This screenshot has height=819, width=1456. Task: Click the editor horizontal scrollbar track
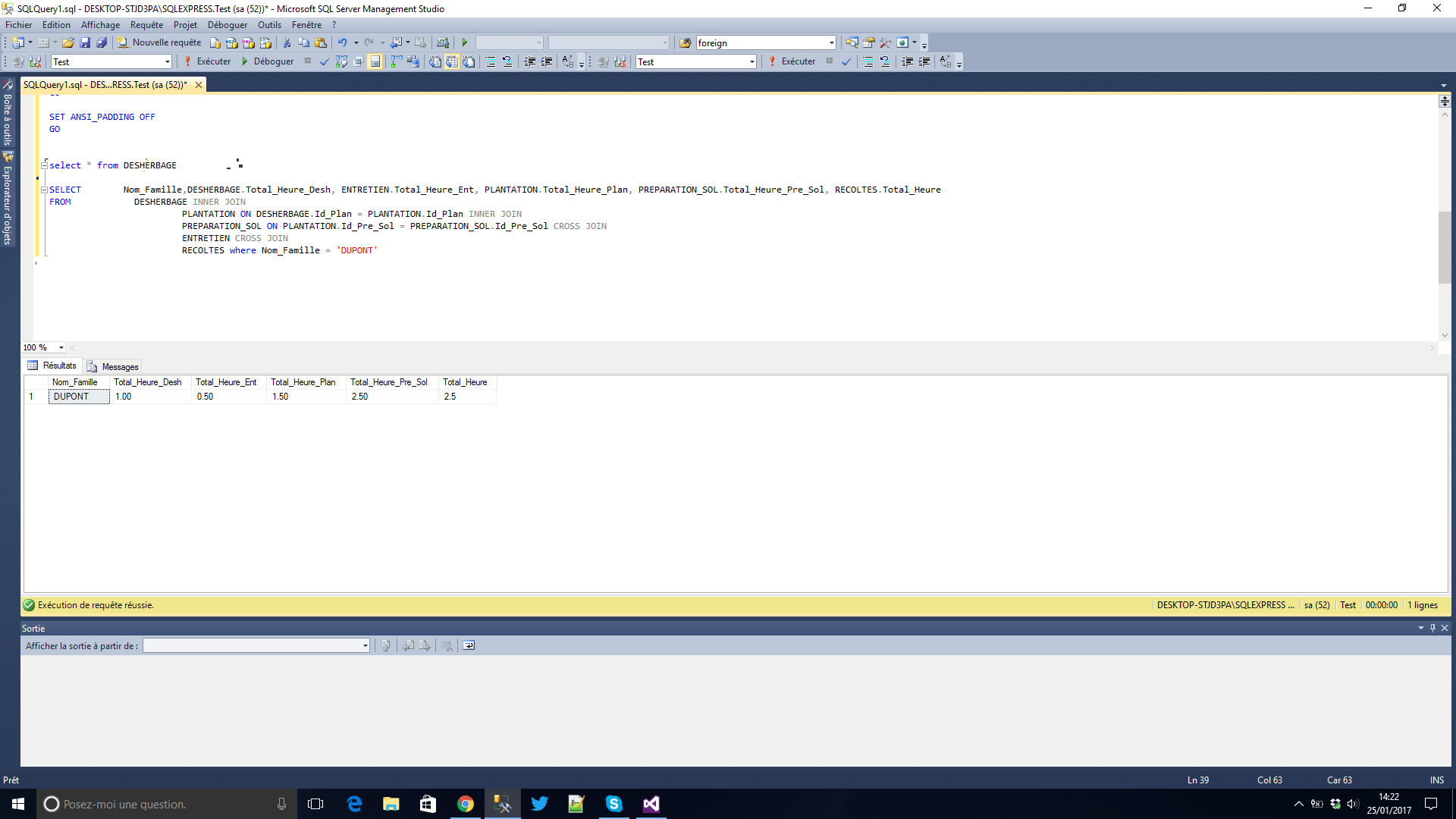point(752,347)
